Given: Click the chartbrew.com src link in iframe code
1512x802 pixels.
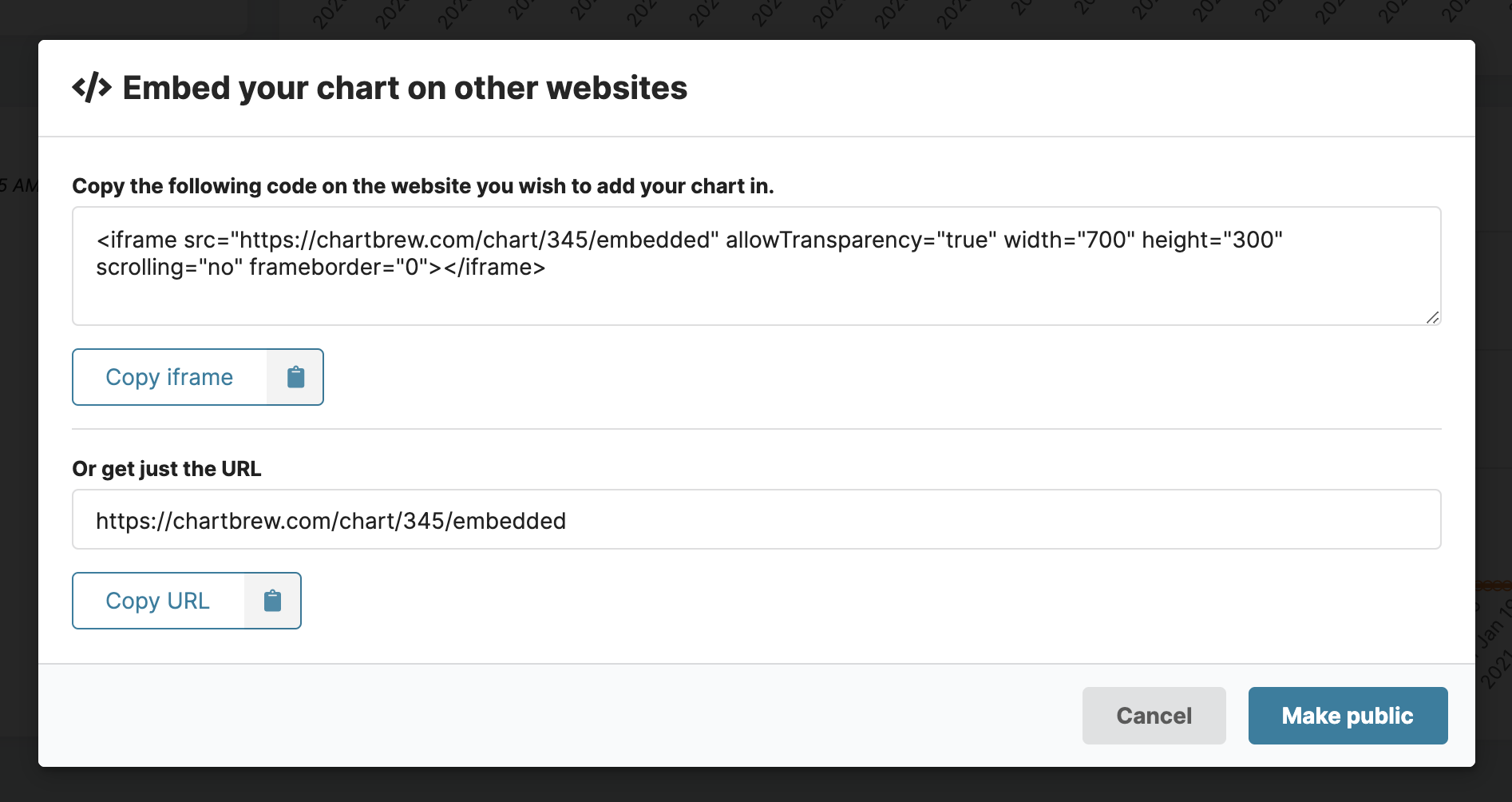Looking at the screenshot, I should pos(474,240).
